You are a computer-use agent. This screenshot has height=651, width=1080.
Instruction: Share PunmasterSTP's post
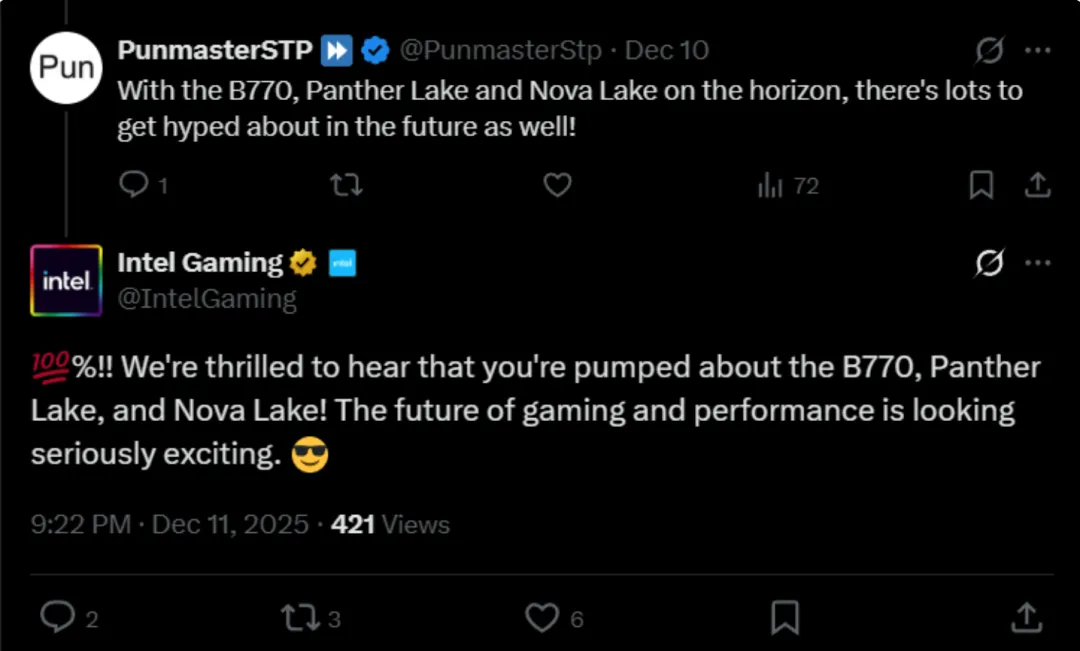coord(1038,185)
